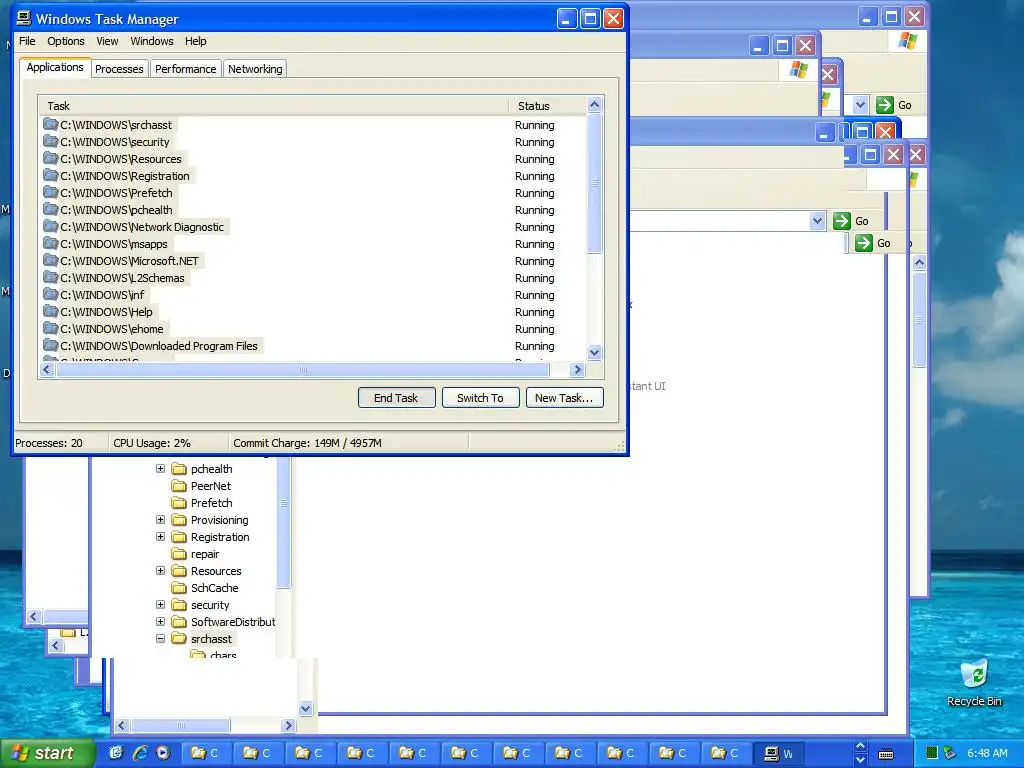Click folder icon beside C:\WINDOWS\Registration task
Viewport: 1024px width, 768px height.
[50, 175]
